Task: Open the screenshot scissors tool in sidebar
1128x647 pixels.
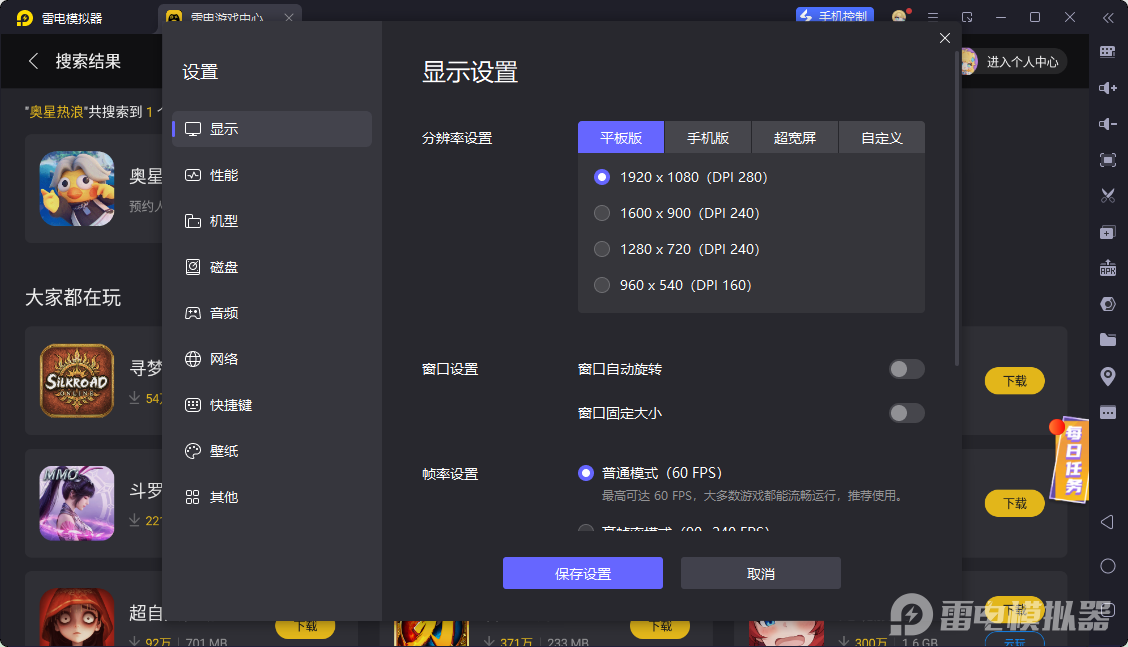Action: (1107, 196)
